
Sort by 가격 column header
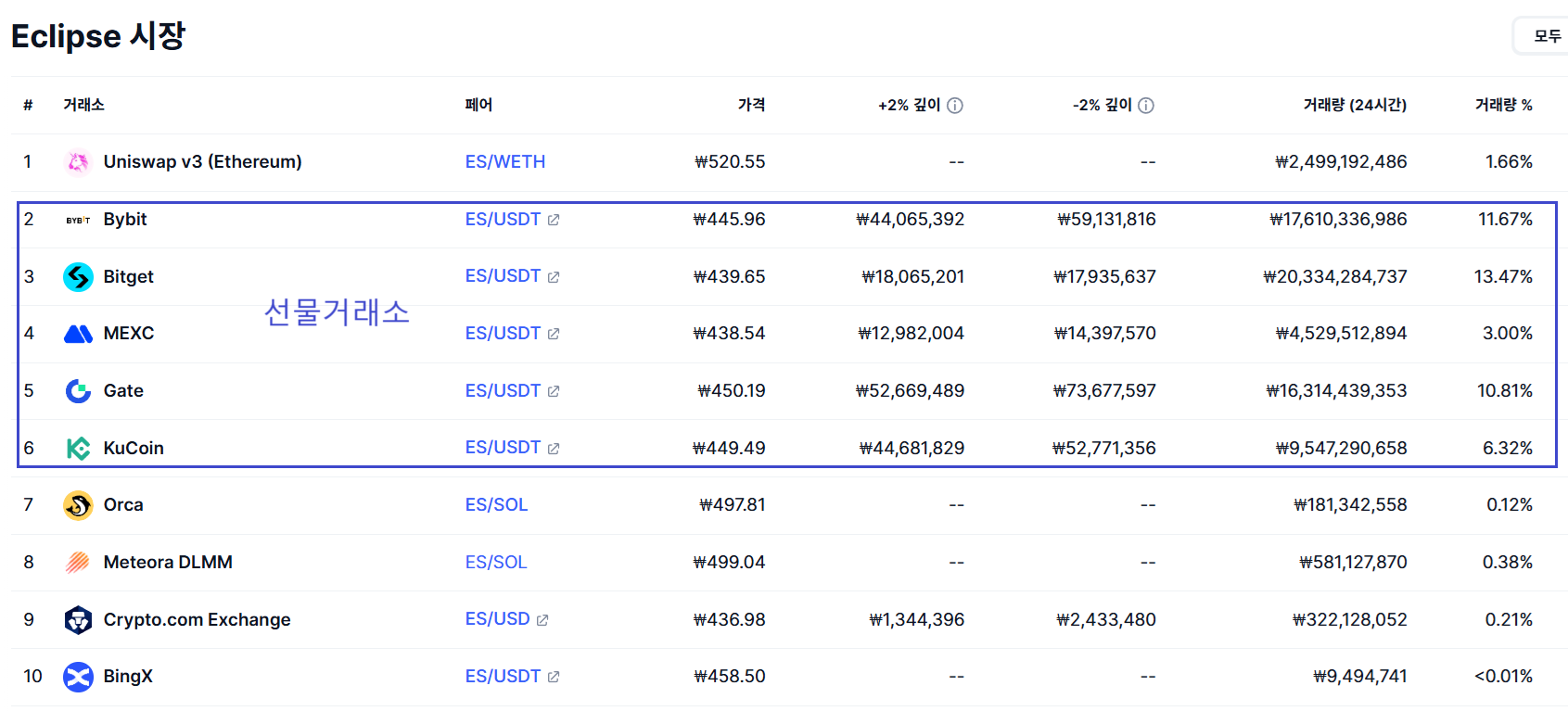[752, 105]
